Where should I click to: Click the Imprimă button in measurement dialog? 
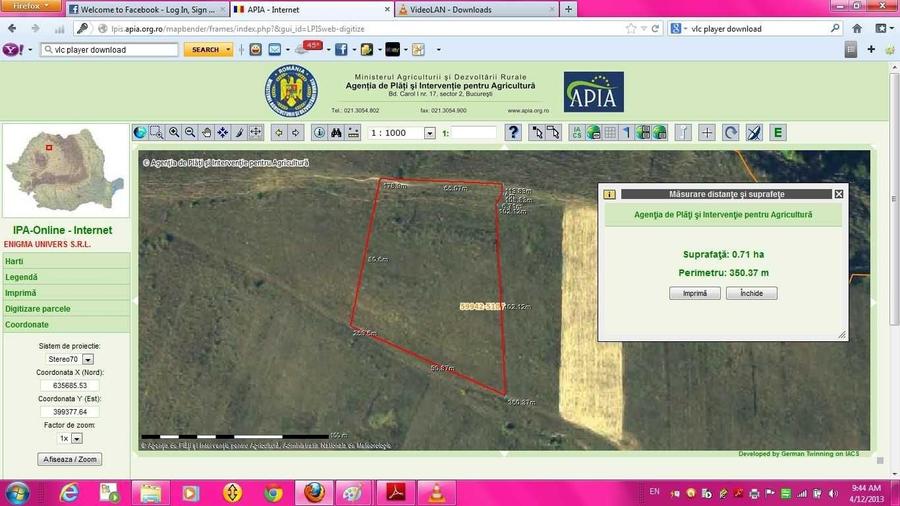pos(695,293)
